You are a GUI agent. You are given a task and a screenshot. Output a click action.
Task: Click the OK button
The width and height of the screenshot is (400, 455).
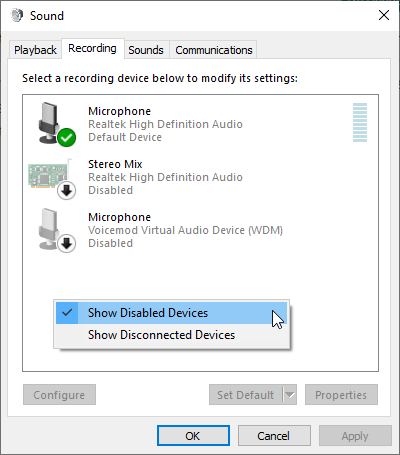pos(193,436)
